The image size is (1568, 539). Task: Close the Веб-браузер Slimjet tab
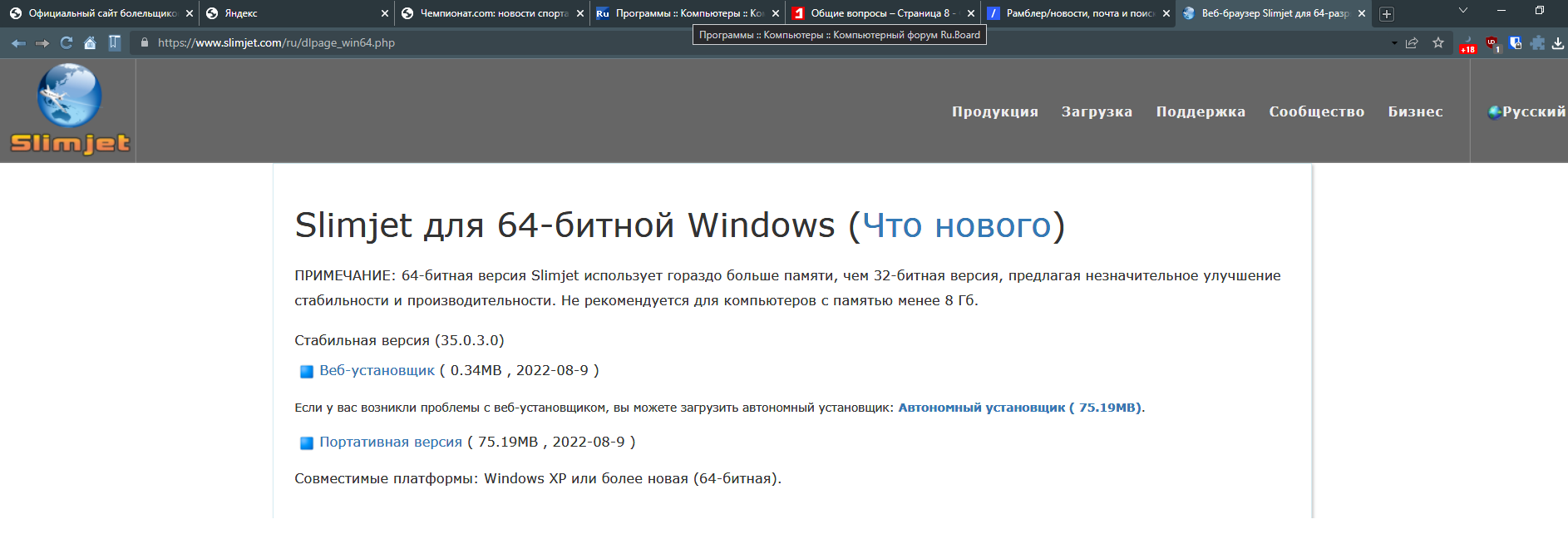(1362, 13)
